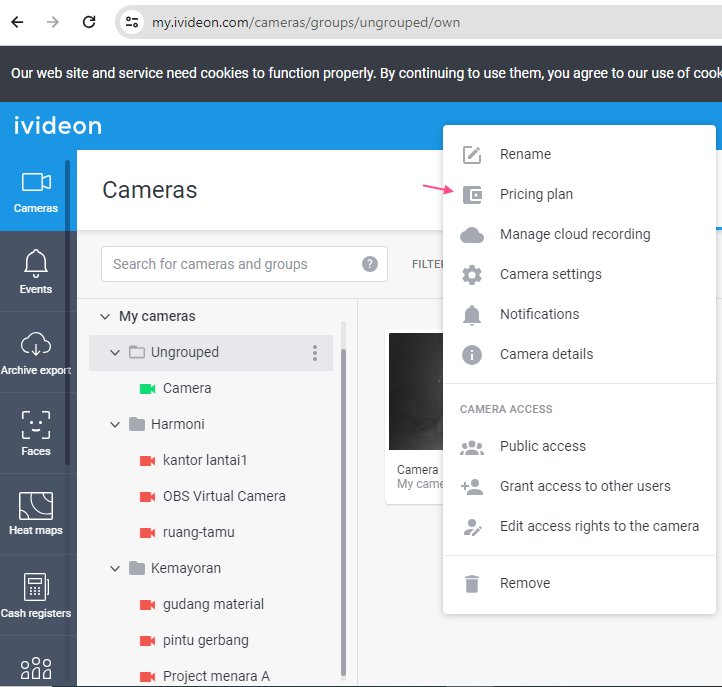
Task: Click the Pricing plan wallet icon
Action: (x=472, y=195)
